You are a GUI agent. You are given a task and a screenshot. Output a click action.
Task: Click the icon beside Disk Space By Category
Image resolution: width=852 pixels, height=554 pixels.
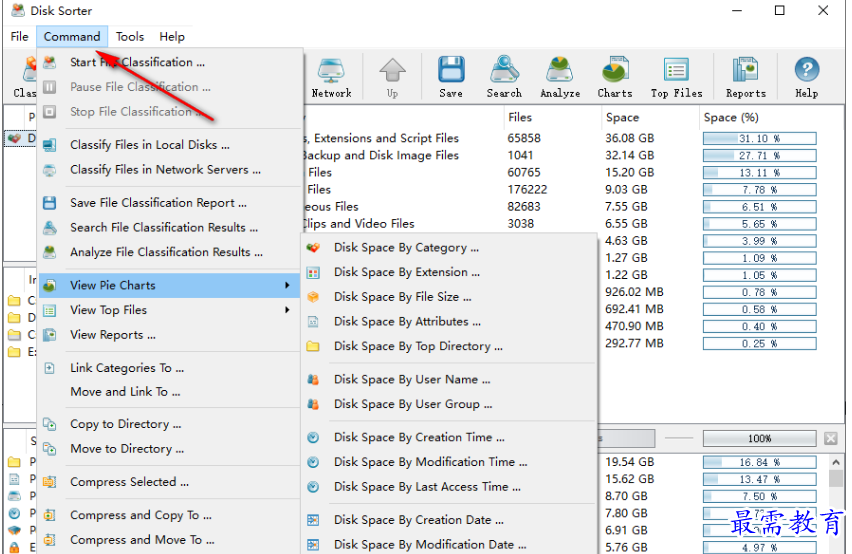click(x=313, y=248)
